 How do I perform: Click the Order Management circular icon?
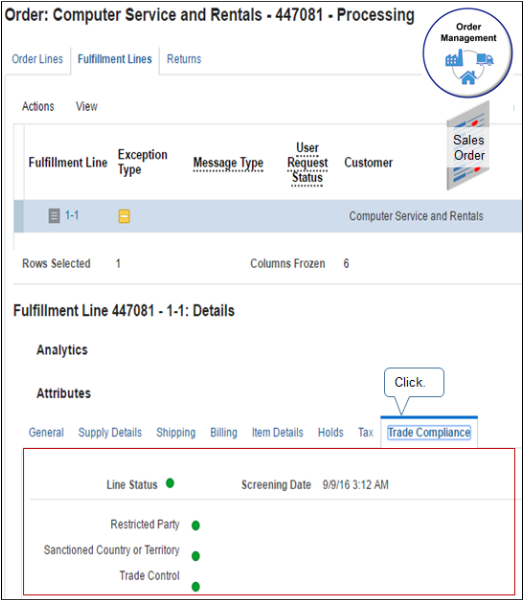468,53
